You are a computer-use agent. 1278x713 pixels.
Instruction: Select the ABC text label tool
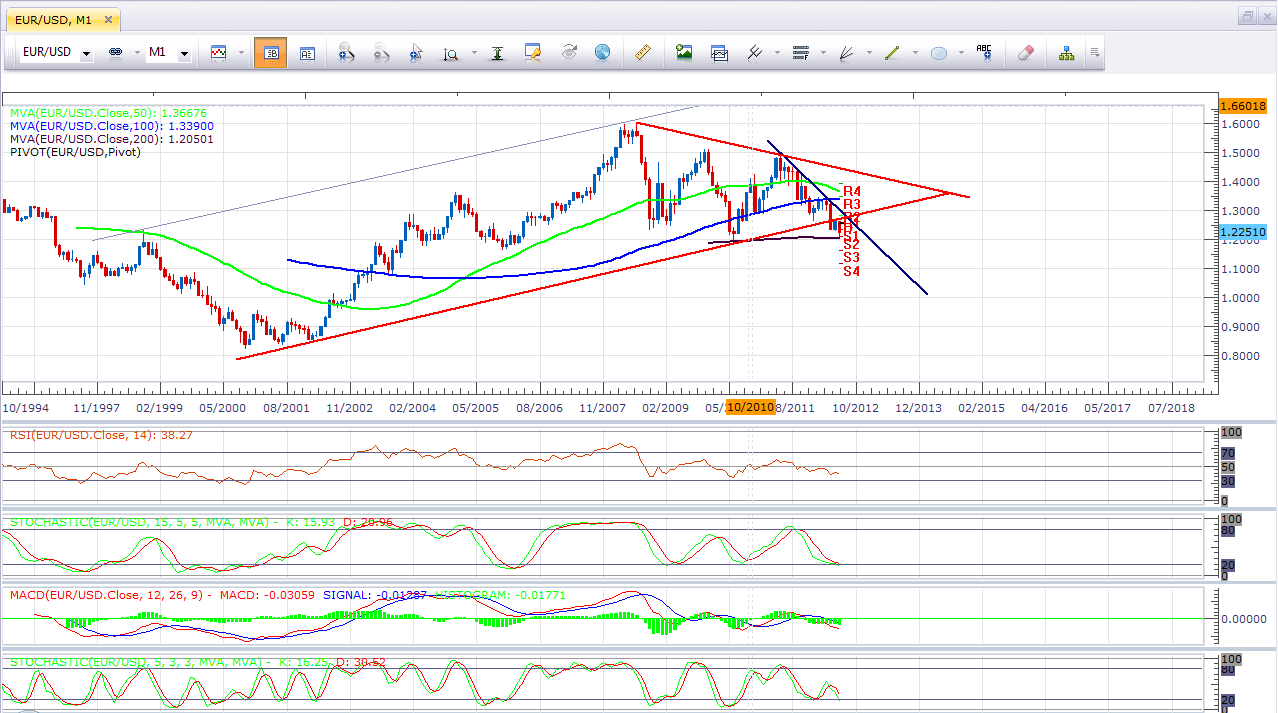(985, 53)
